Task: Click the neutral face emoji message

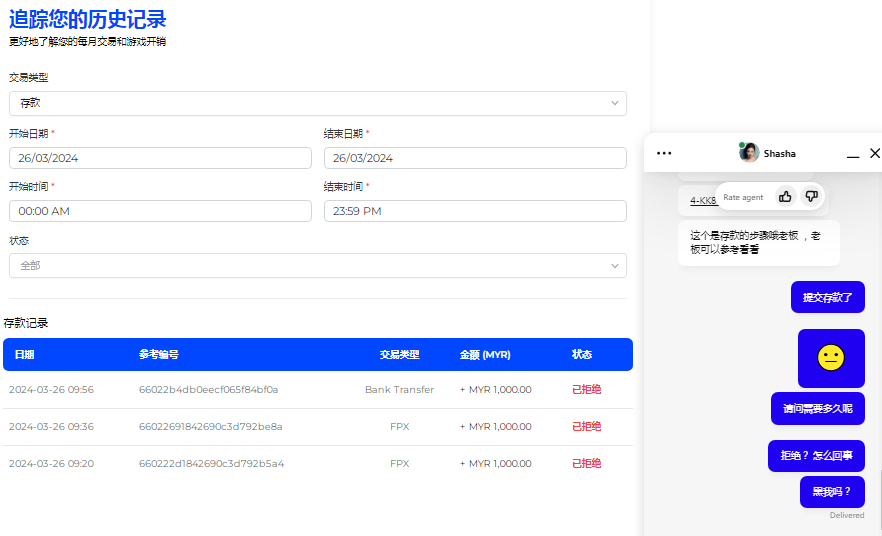Action: point(831,358)
